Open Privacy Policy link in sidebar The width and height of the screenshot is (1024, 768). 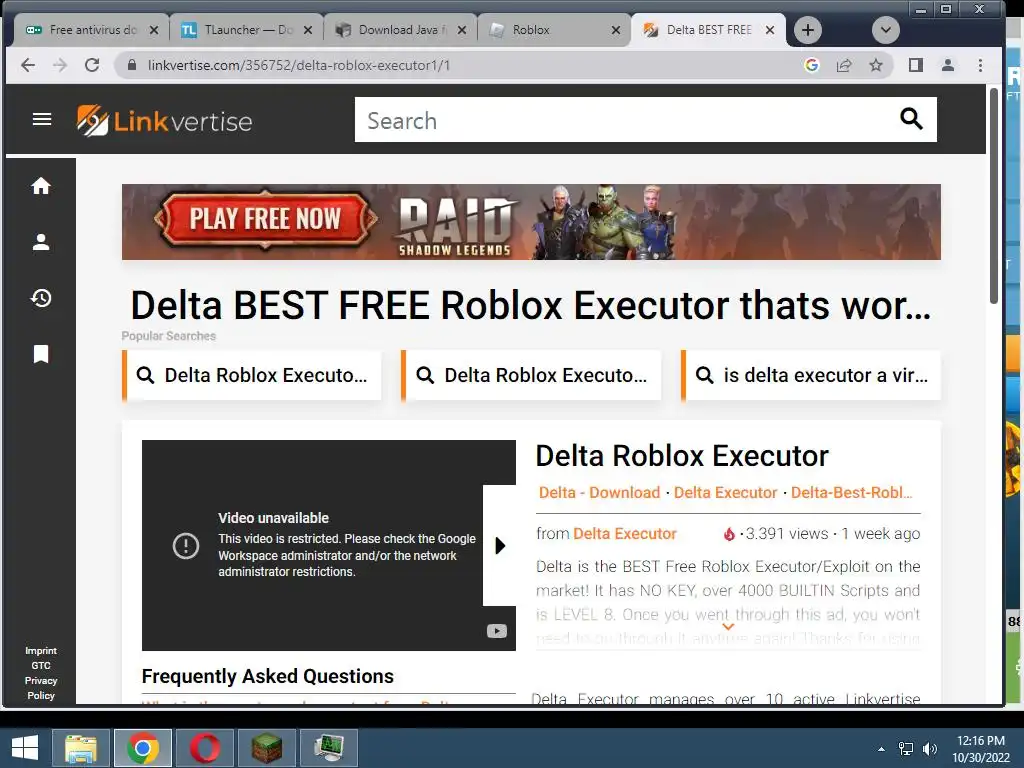point(41,688)
